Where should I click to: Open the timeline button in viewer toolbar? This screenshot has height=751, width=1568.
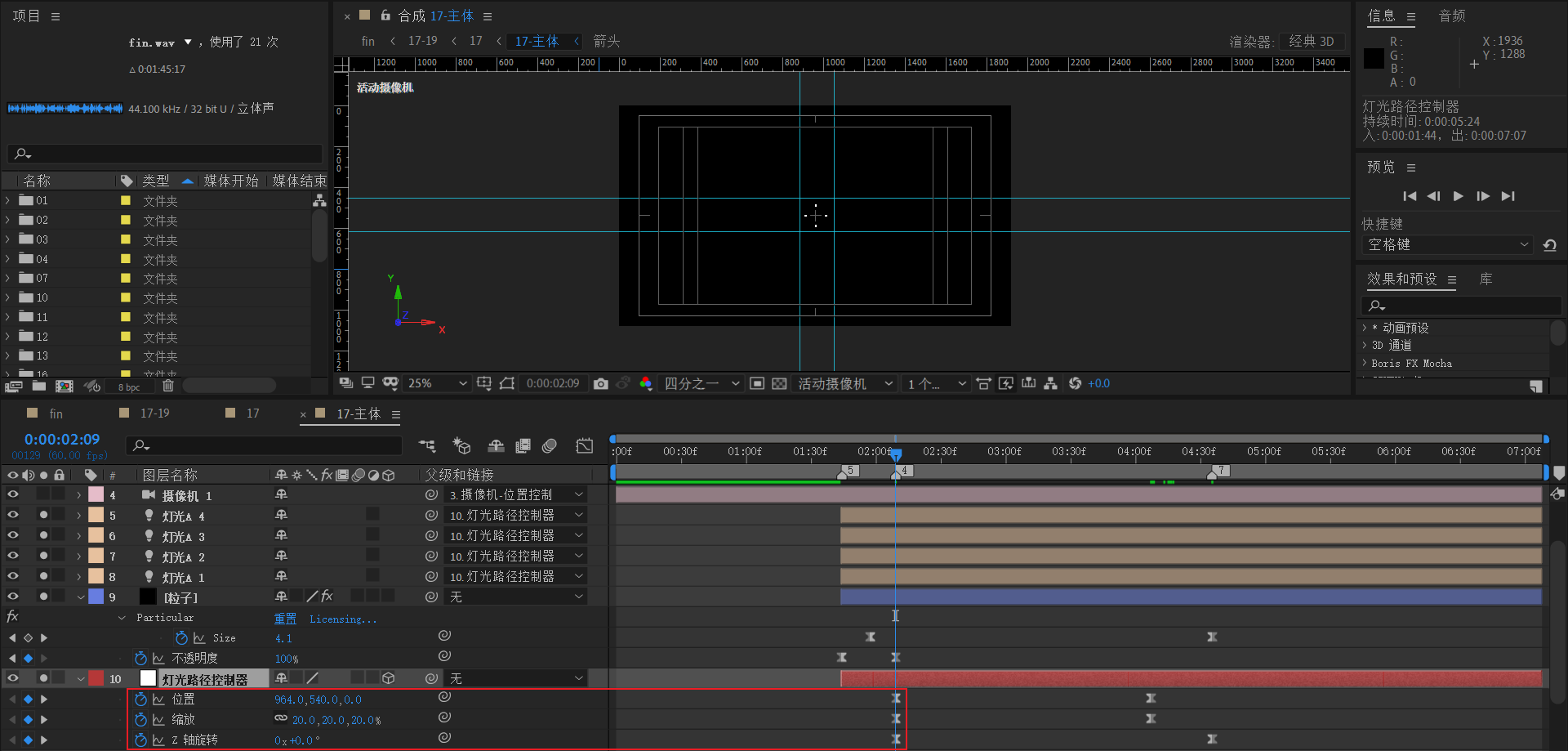pyautogui.click(x=1028, y=383)
